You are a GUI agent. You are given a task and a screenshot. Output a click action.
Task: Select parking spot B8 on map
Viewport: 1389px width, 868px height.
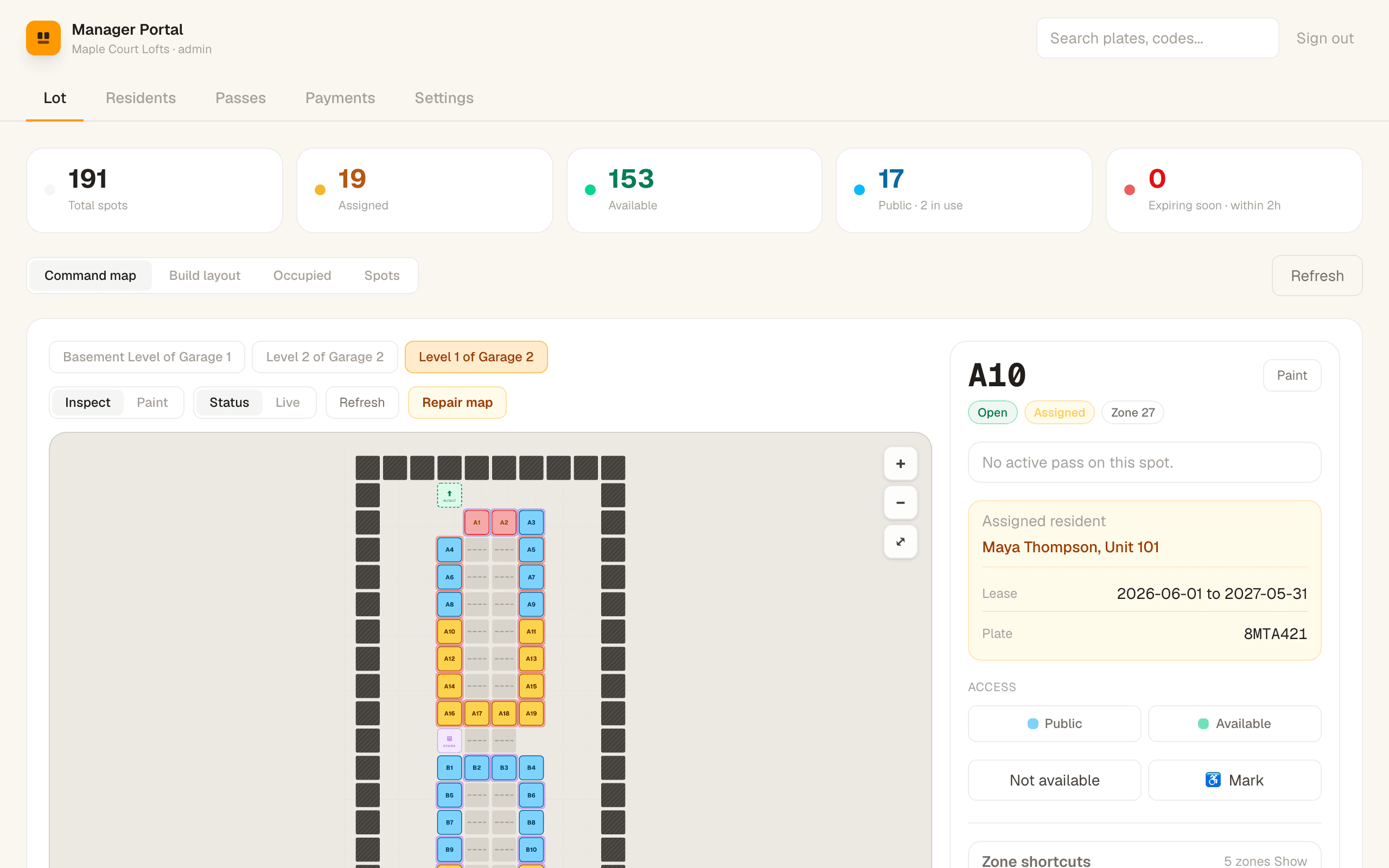[531, 822]
